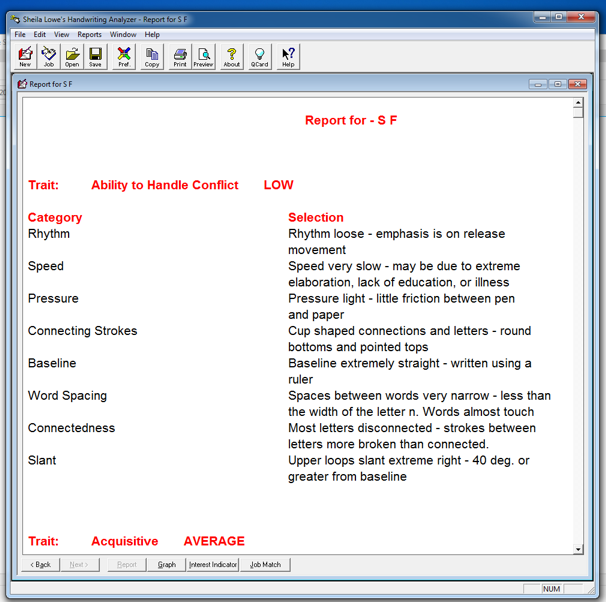Viewport: 606px width, 602px height.
Task: Click the Acquisitive trait text
Action: 124,542
